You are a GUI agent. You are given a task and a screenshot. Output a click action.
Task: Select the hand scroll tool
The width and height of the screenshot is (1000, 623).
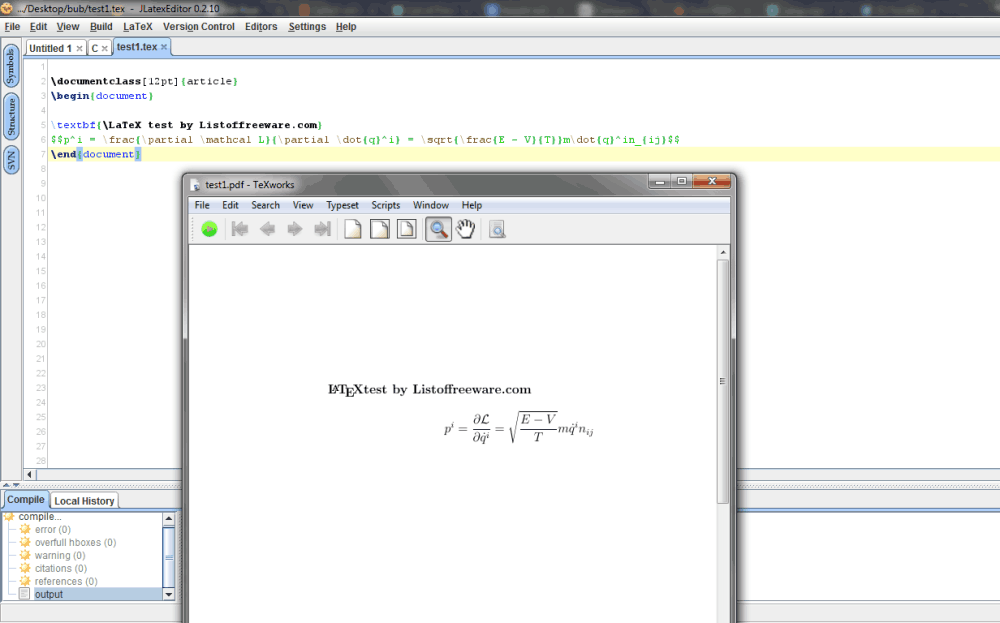coord(466,229)
